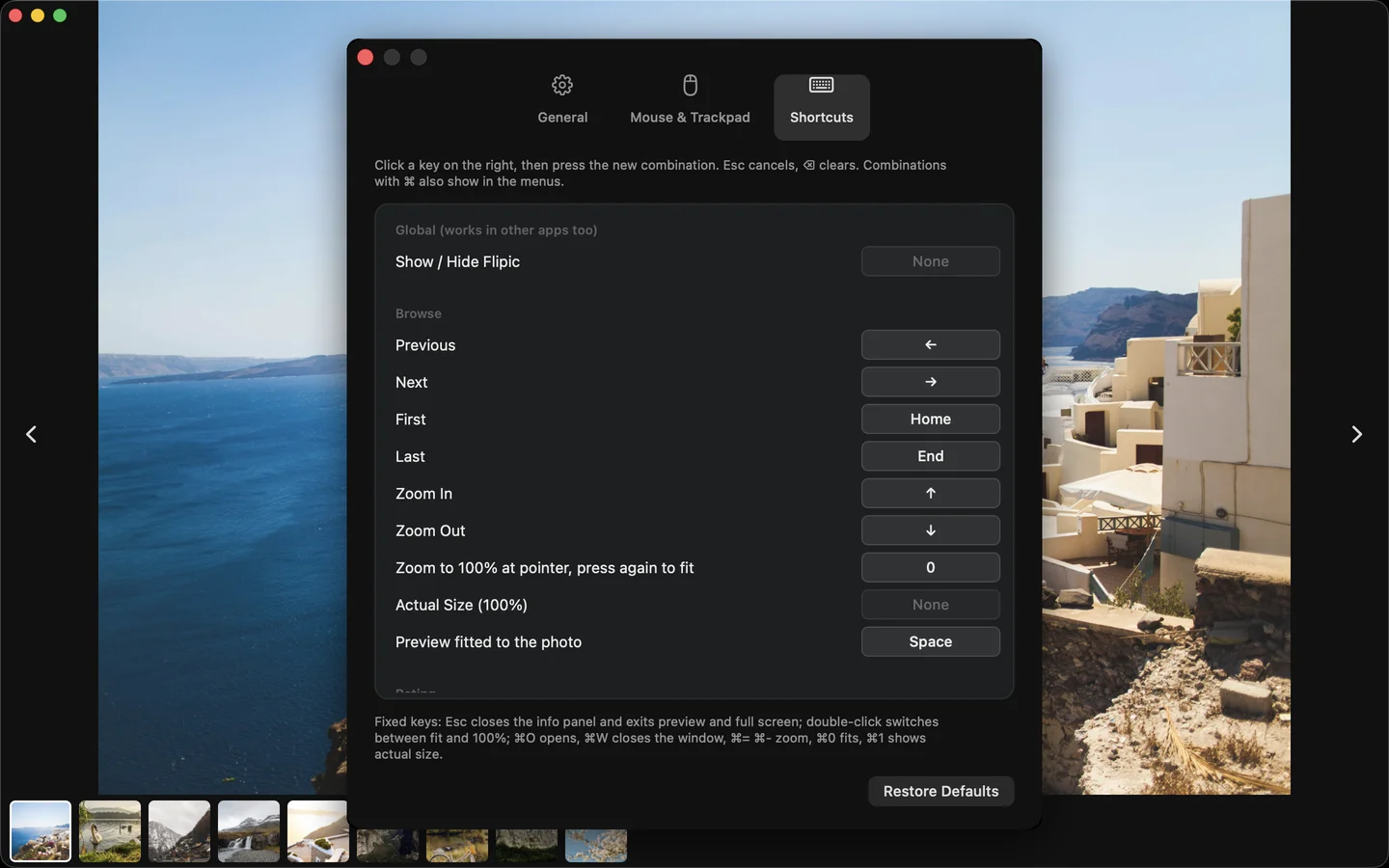Select the Santorini coast thumbnail
The image size is (1389, 868).
coord(41,830)
